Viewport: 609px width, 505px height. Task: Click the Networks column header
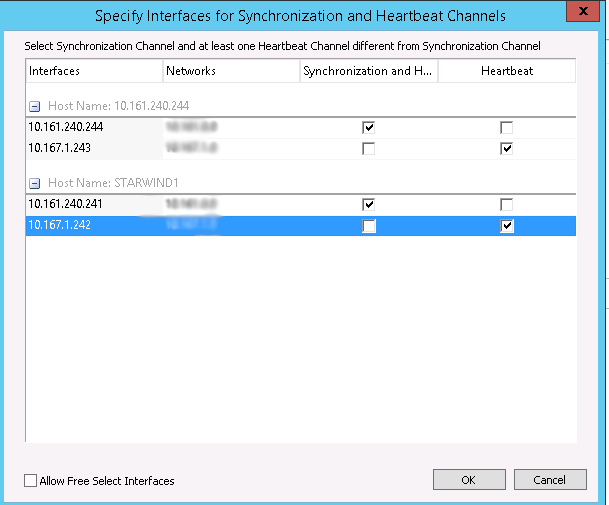click(x=230, y=71)
